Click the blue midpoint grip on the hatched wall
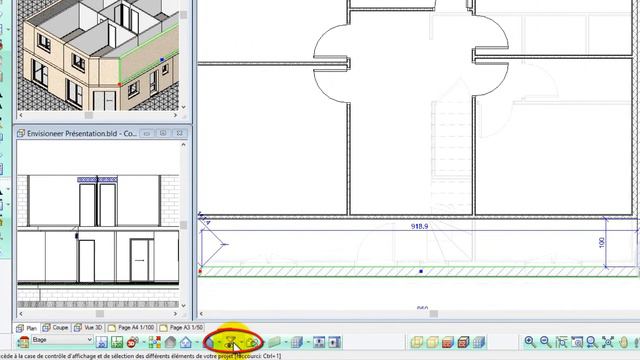640x360 pixels. (x=421, y=271)
